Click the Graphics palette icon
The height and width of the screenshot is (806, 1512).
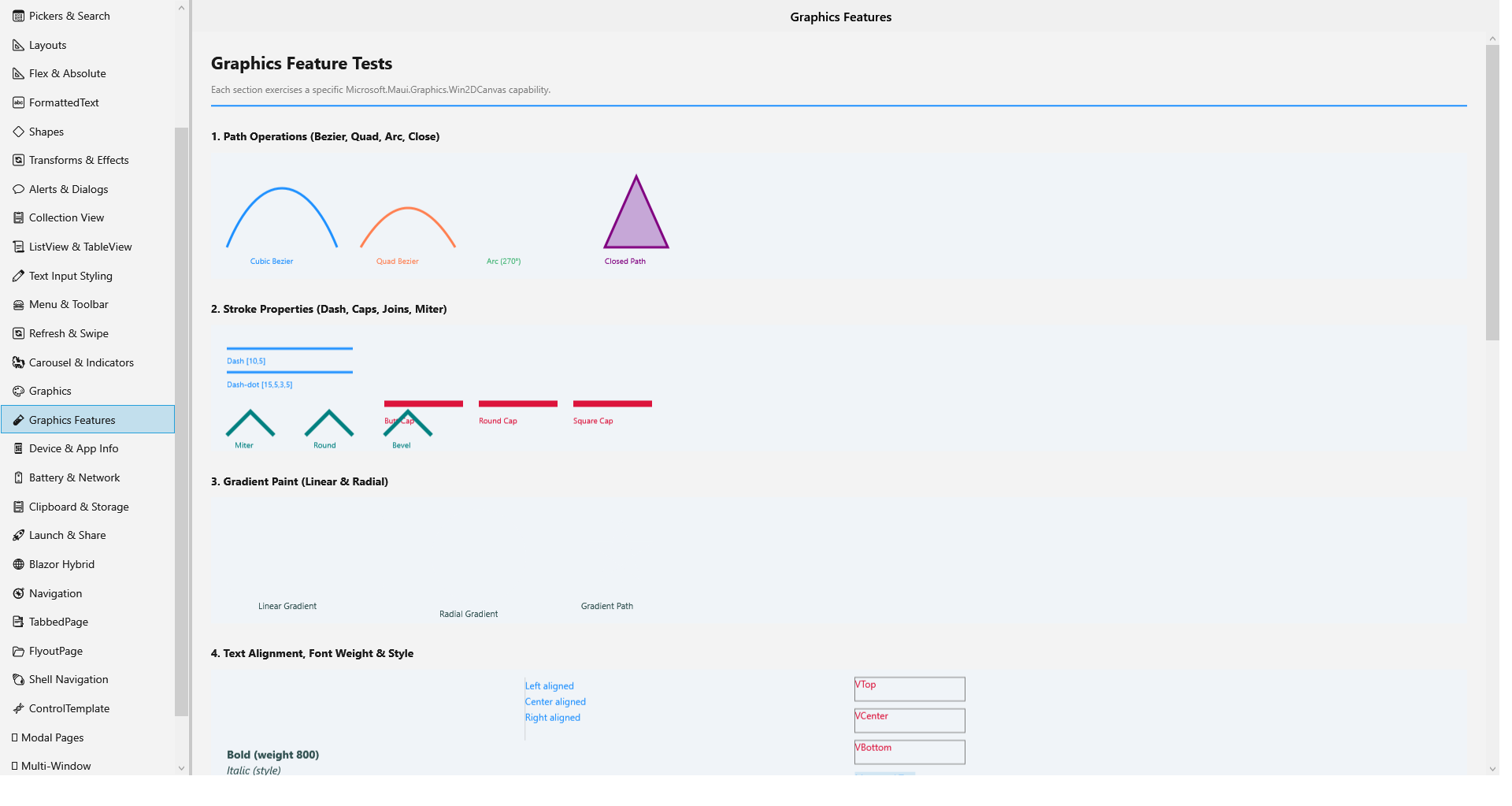[18, 391]
